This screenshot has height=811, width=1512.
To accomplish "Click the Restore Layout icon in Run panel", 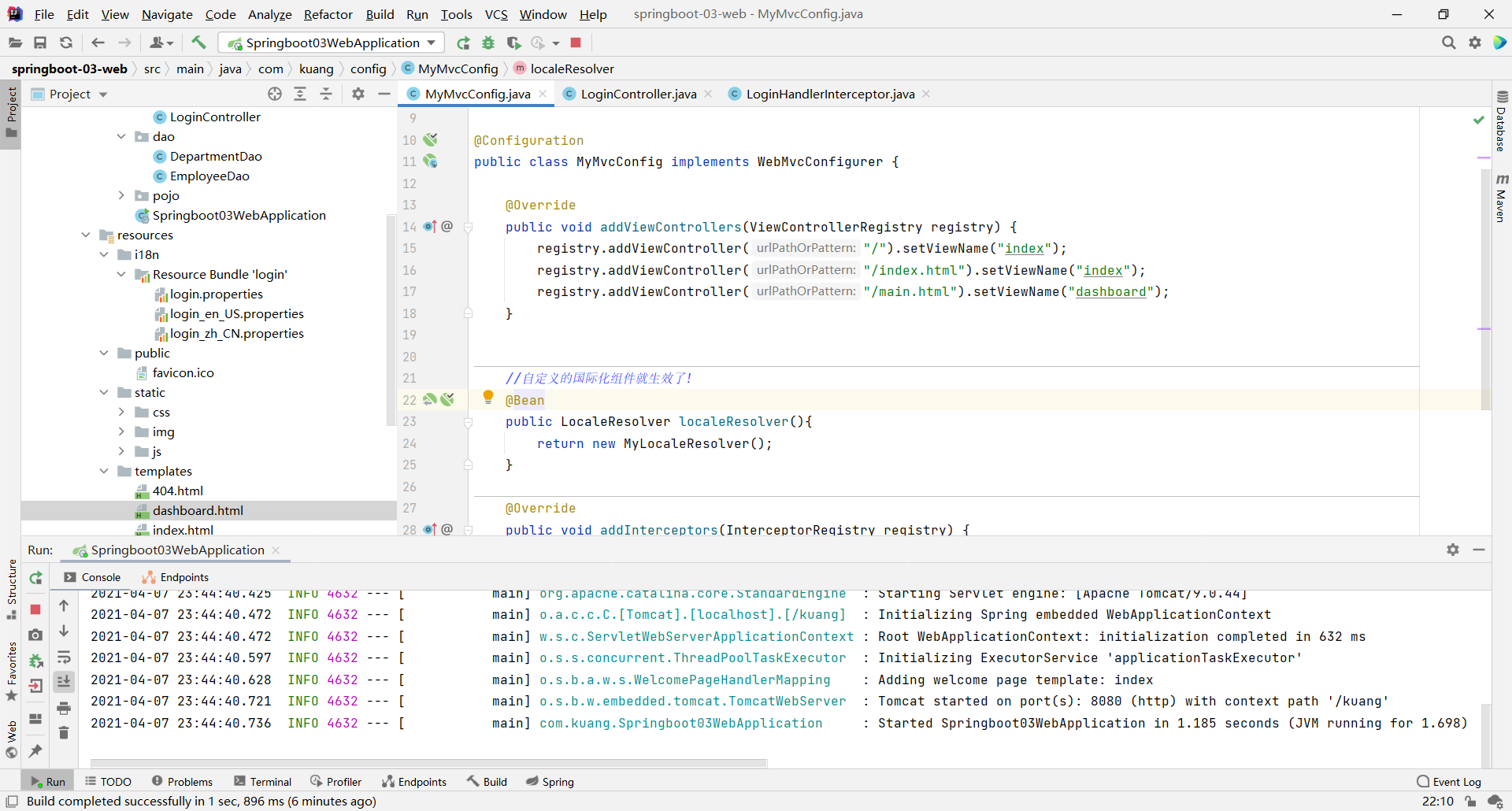I will (35, 718).
